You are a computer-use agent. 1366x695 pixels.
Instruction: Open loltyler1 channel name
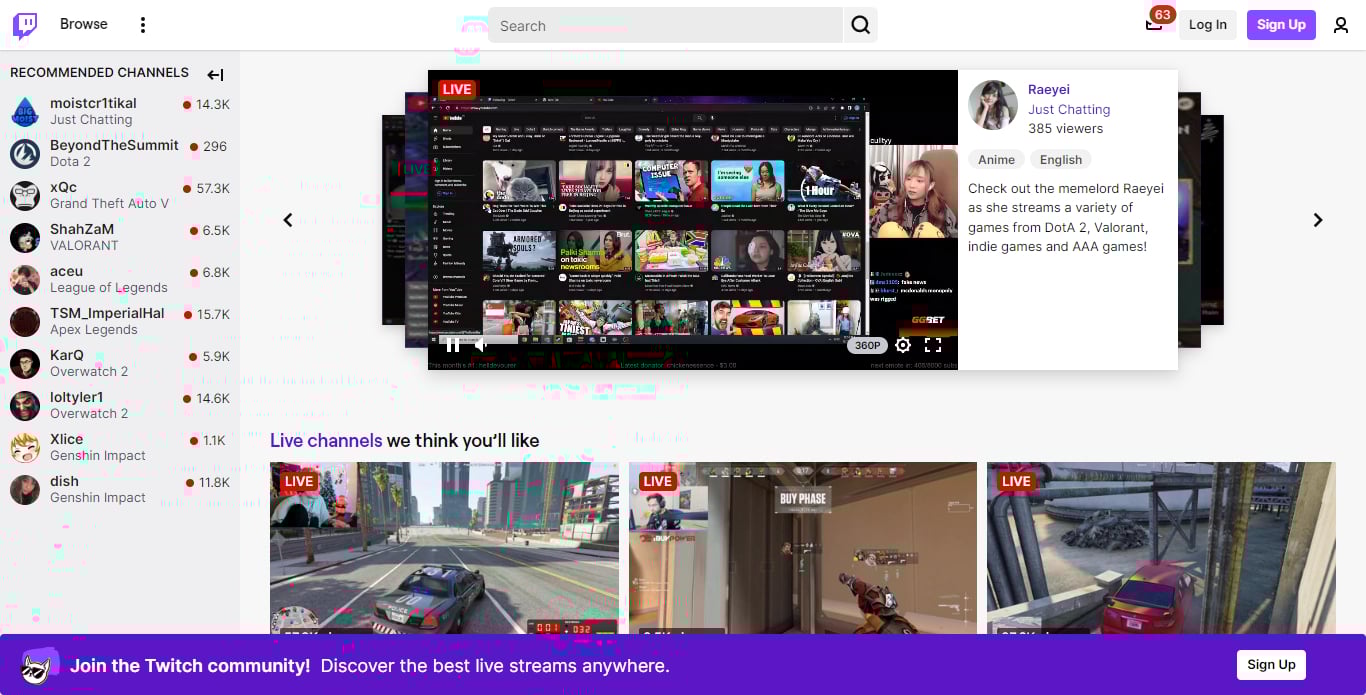[x=77, y=397]
